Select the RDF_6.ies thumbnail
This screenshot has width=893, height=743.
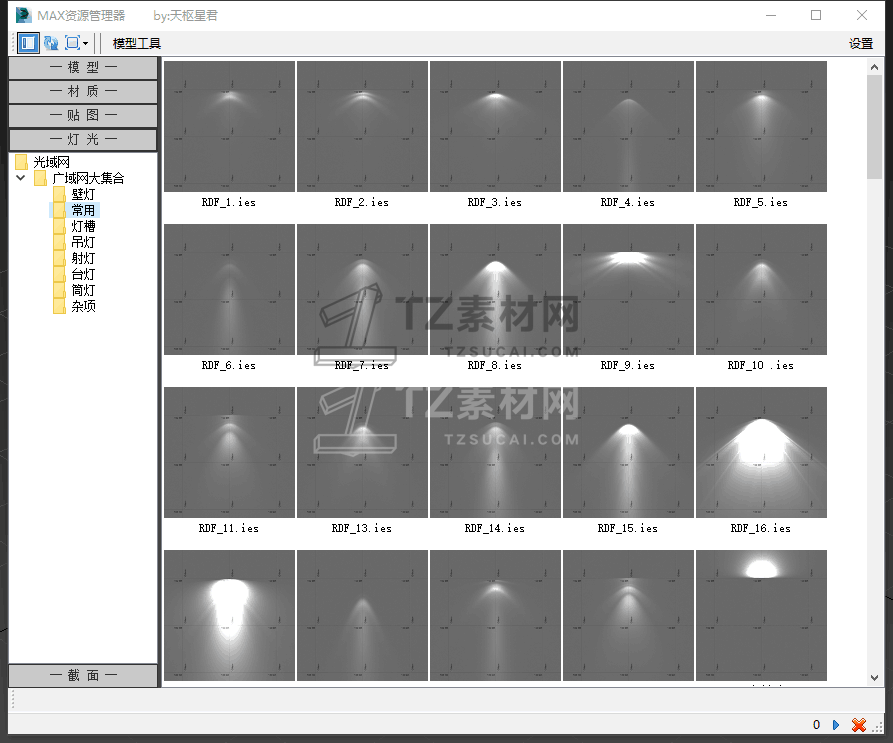pos(230,289)
